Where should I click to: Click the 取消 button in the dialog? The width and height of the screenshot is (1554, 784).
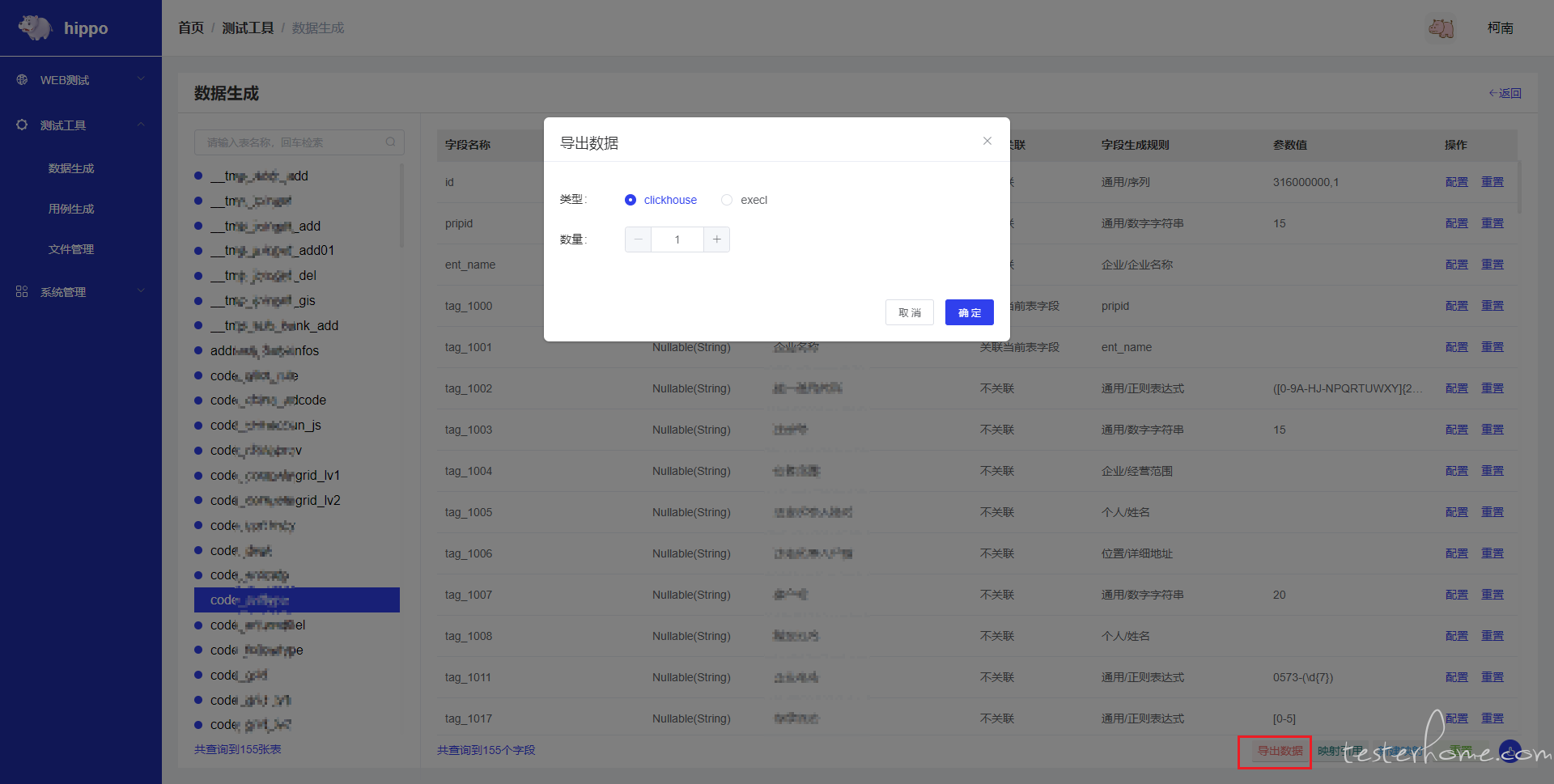[910, 312]
